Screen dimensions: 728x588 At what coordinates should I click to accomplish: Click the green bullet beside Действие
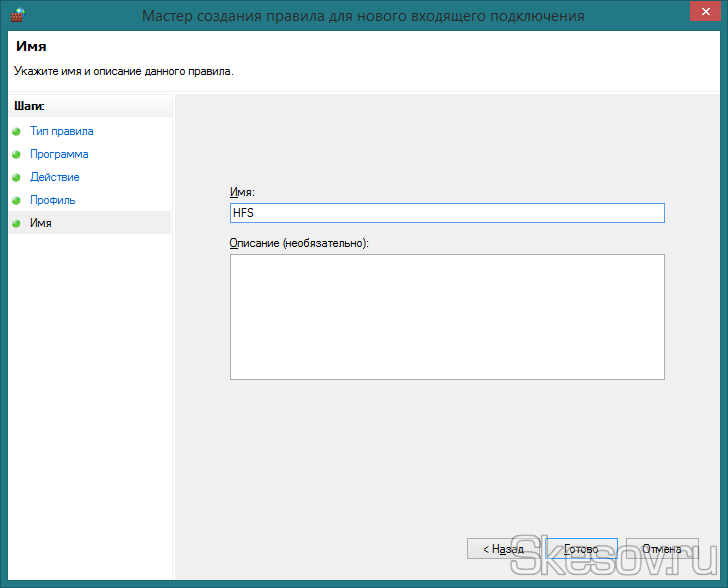16,177
